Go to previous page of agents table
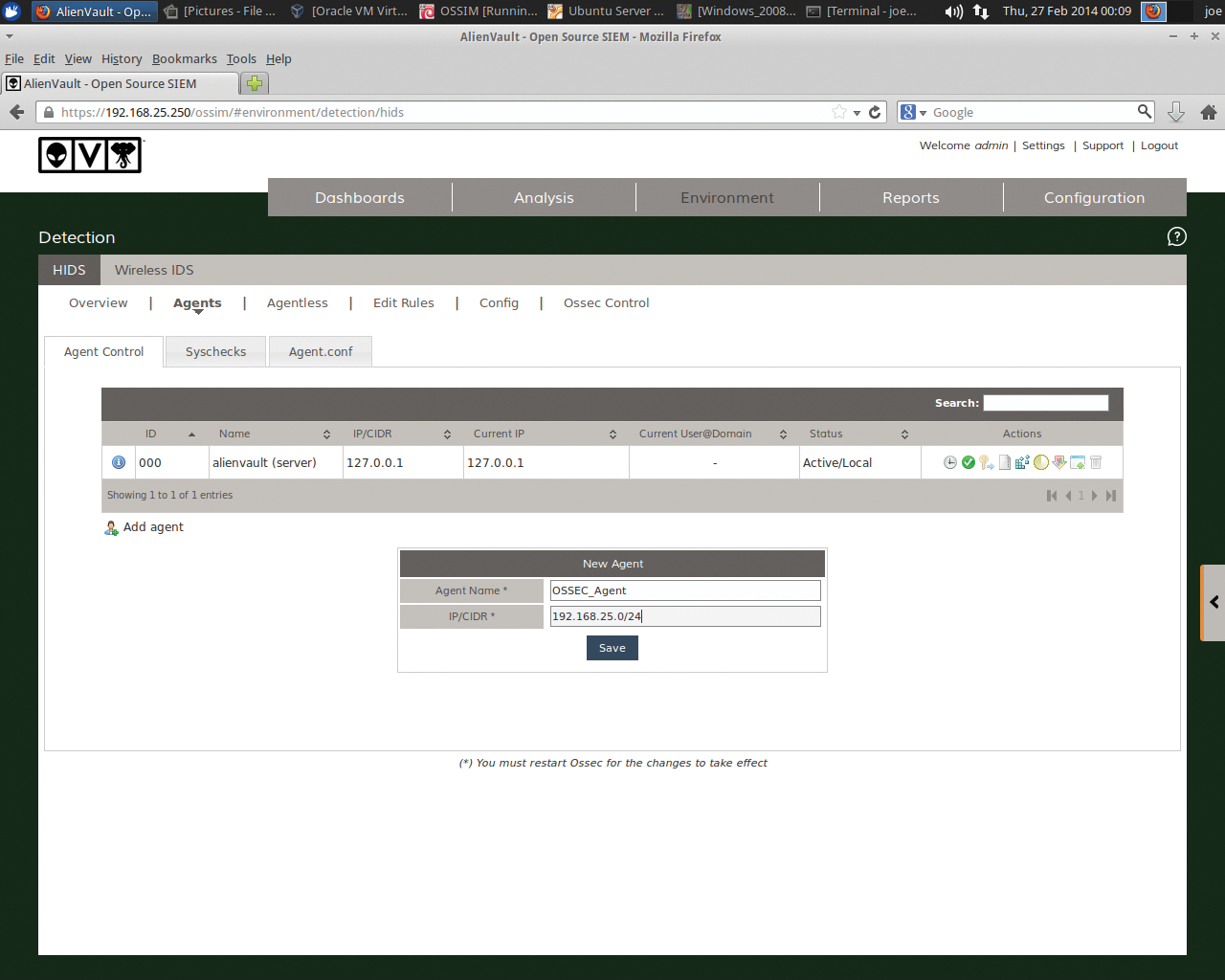 click(x=1068, y=496)
